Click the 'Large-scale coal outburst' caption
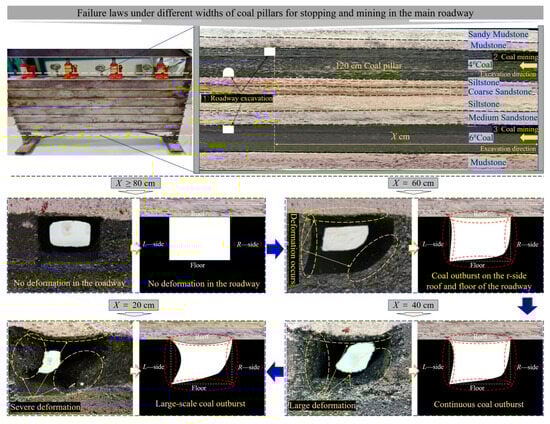The height and width of the screenshot is (424, 550). pyautogui.click(x=200, y=404)
